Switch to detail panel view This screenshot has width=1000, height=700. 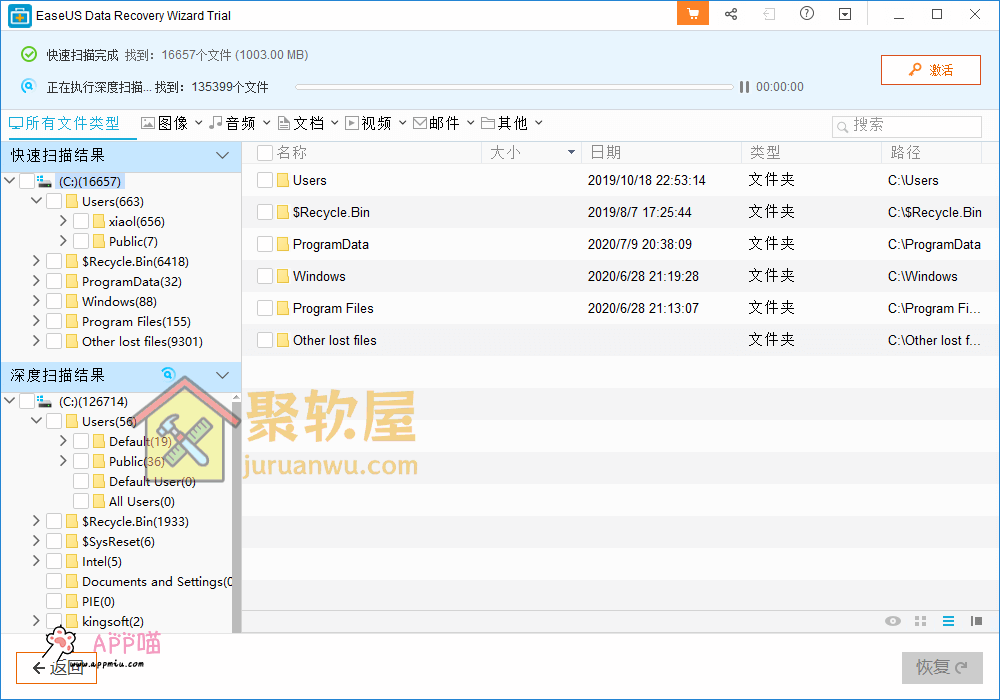pyautogui.click(x=977, y=621)
